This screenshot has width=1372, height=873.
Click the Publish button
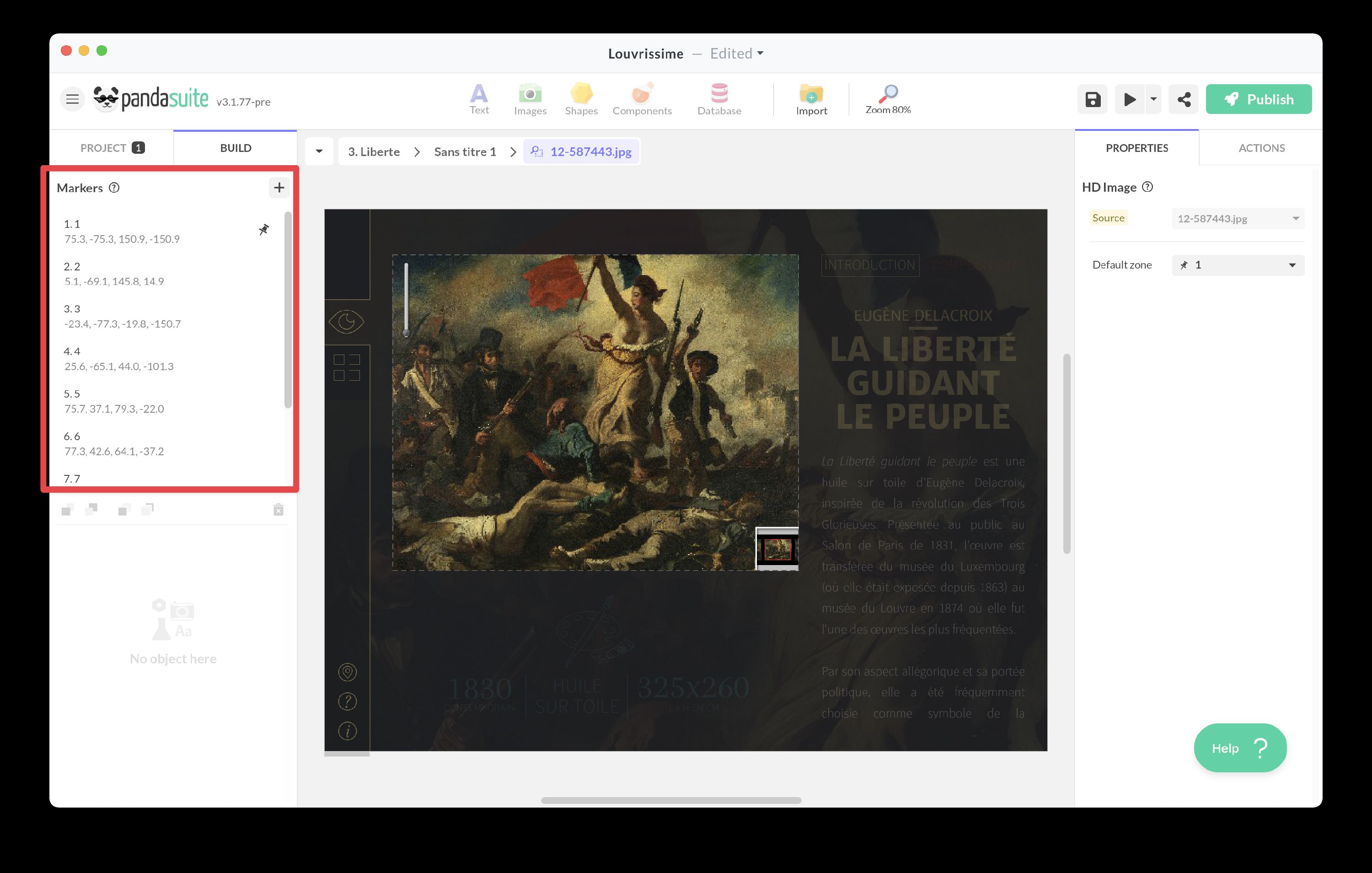(1258, 100)
